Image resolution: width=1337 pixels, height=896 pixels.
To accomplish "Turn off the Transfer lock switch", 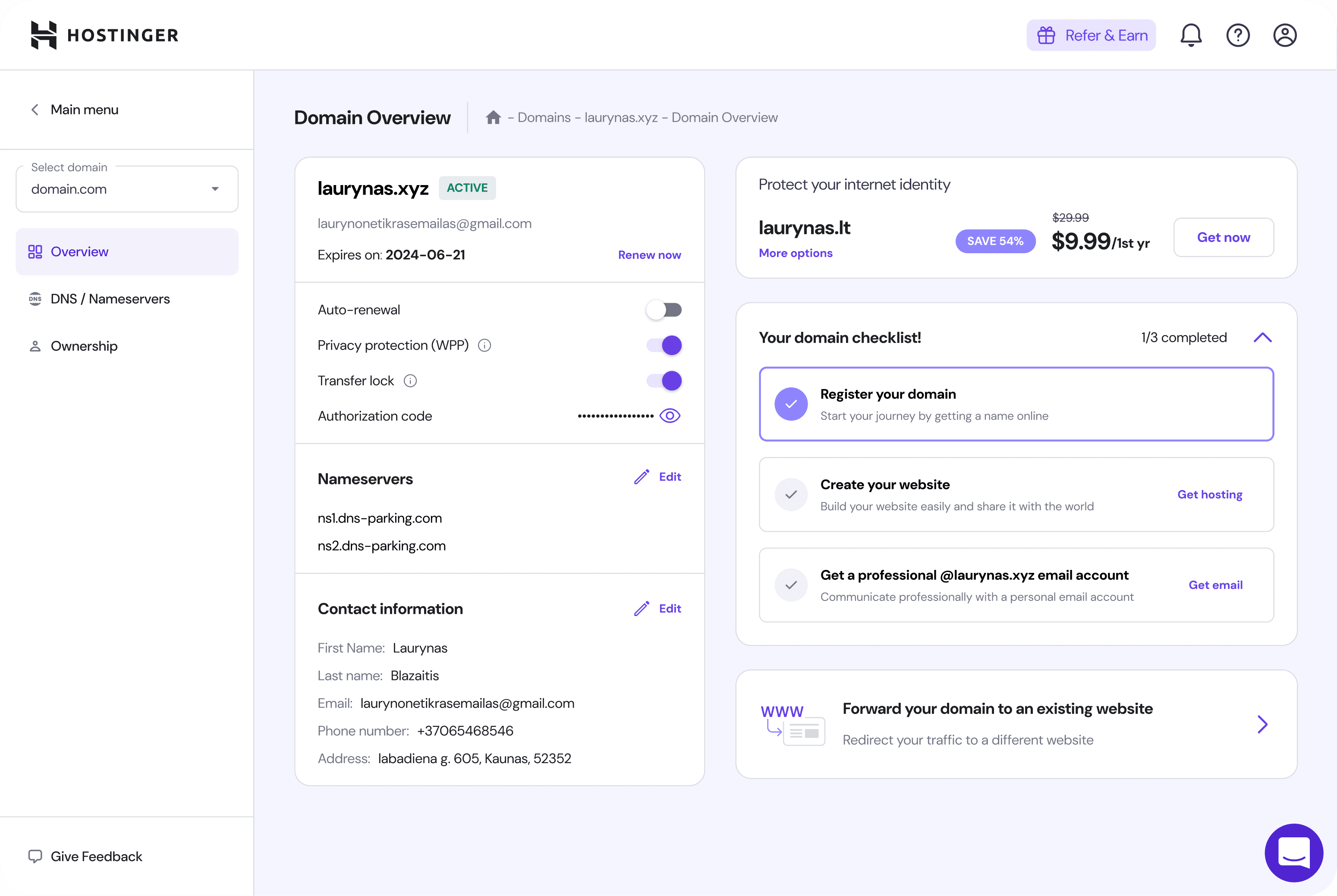I will [664, 380].
